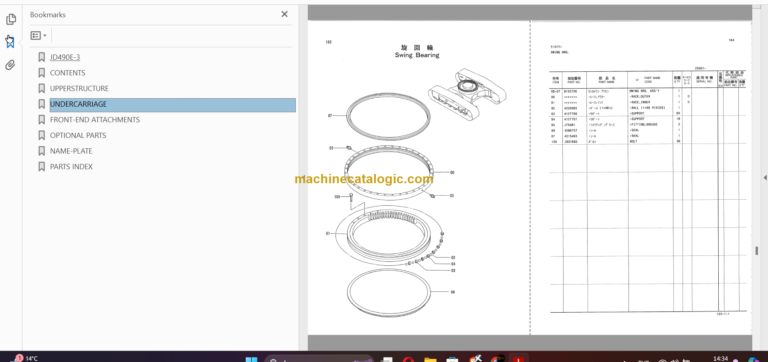The image size is (768, 362).
Task: Click the "Swing Bearing" page heading
Action: pos(417,55)
